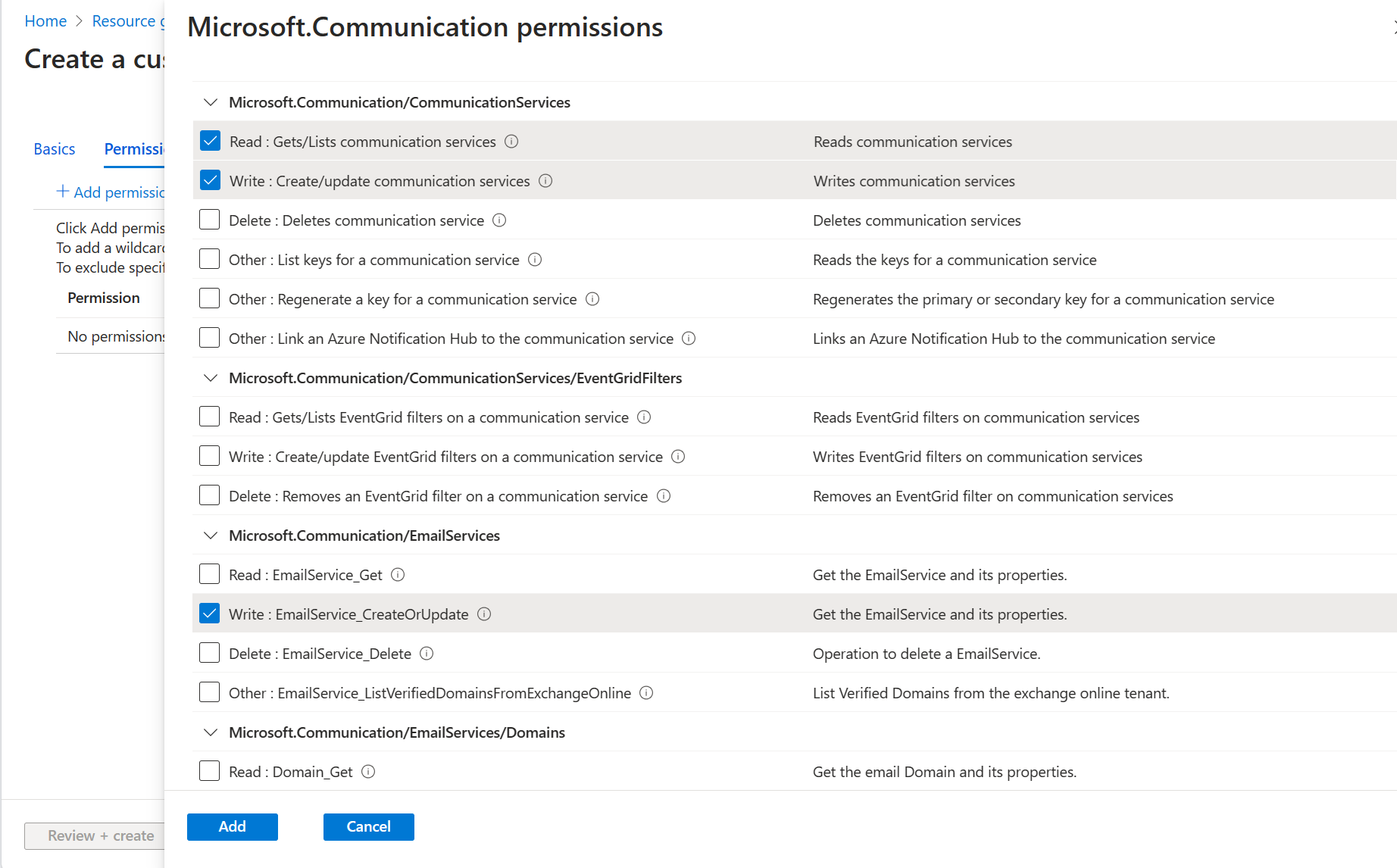Collapse Microsoft.Communication/CommunicationServices group

click(x=211, y=102)
